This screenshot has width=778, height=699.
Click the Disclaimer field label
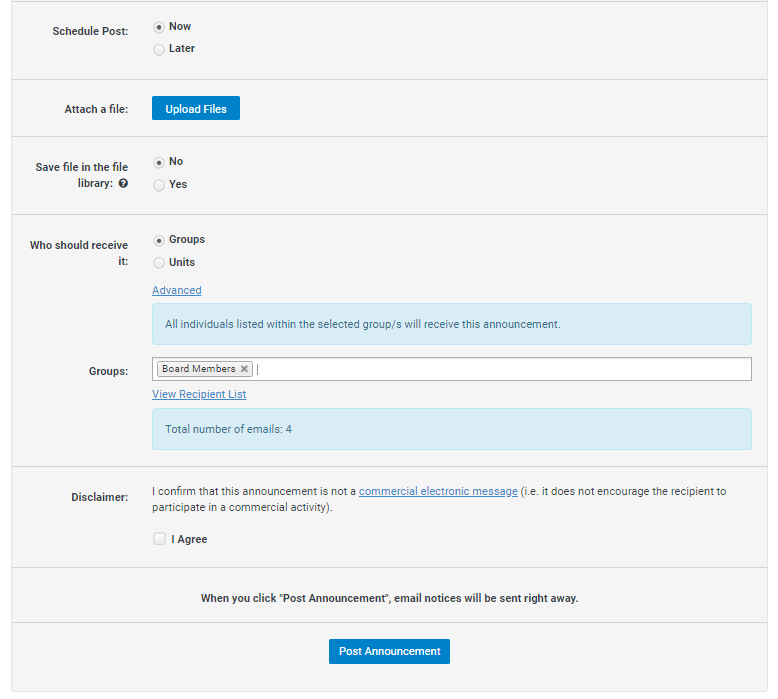point(99,497)
